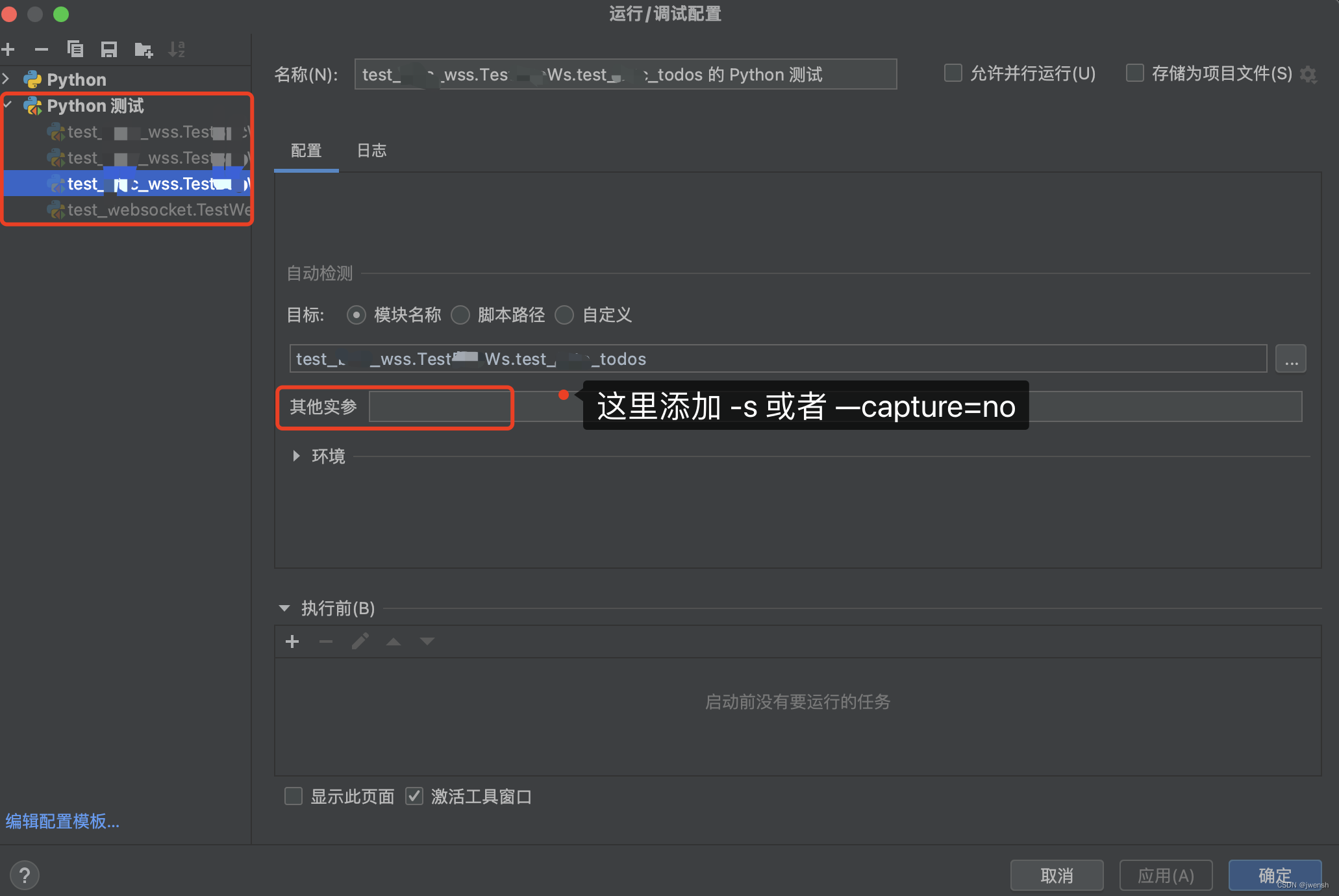Select script path target radio button
Screen dimensions: 1339x896
(x=460, y=315)
